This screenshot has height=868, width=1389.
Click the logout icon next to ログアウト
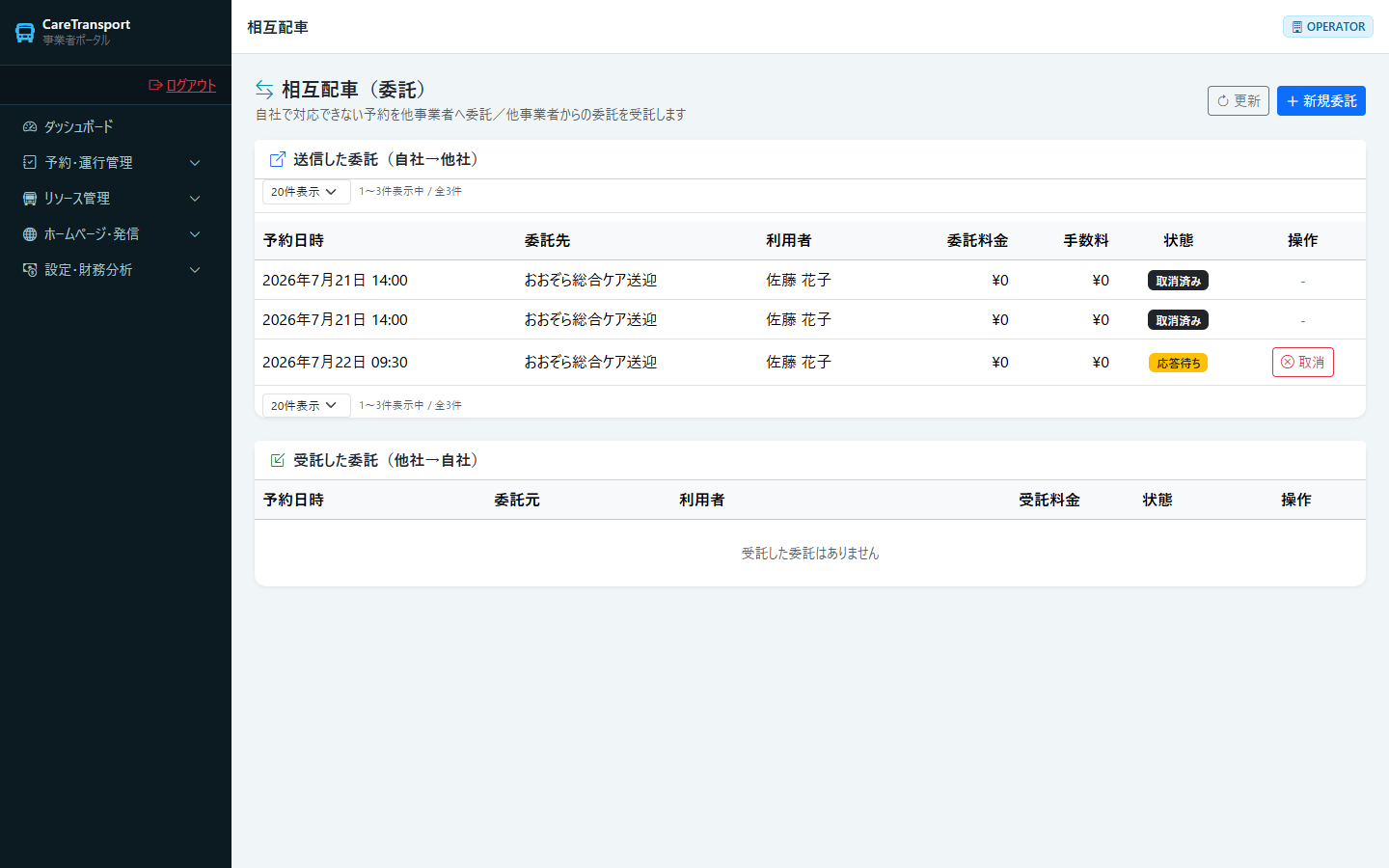155,85
